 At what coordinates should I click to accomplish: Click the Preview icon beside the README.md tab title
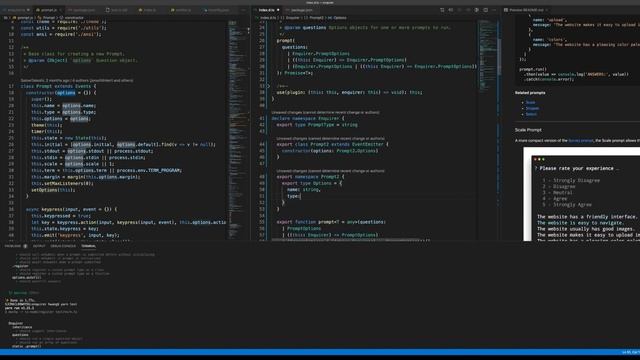point(506,10)
